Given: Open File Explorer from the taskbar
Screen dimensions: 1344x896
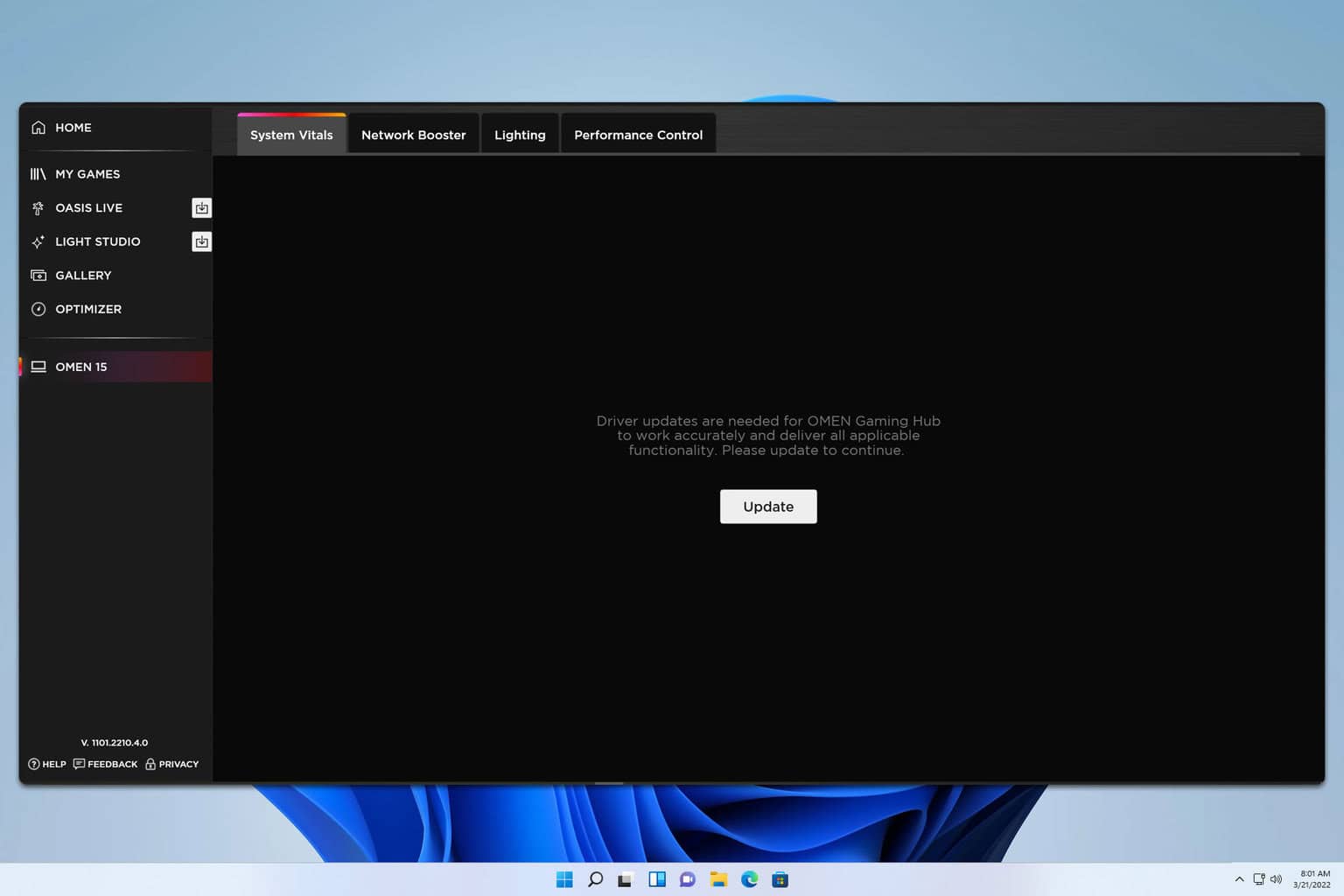Looking at the screenshot, I should pyautogui.click(x=718, y=879).
